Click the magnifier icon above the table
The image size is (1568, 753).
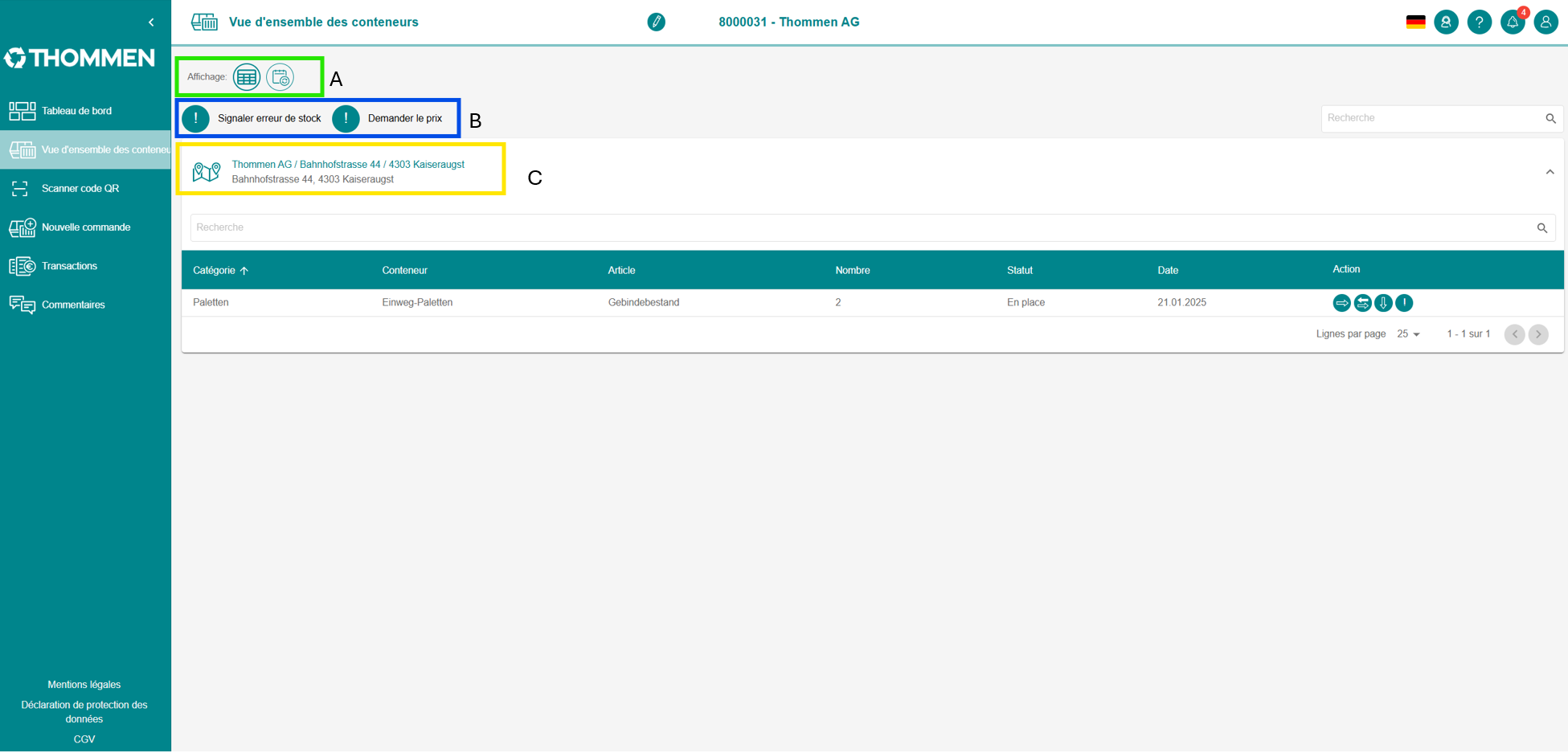1541,228
